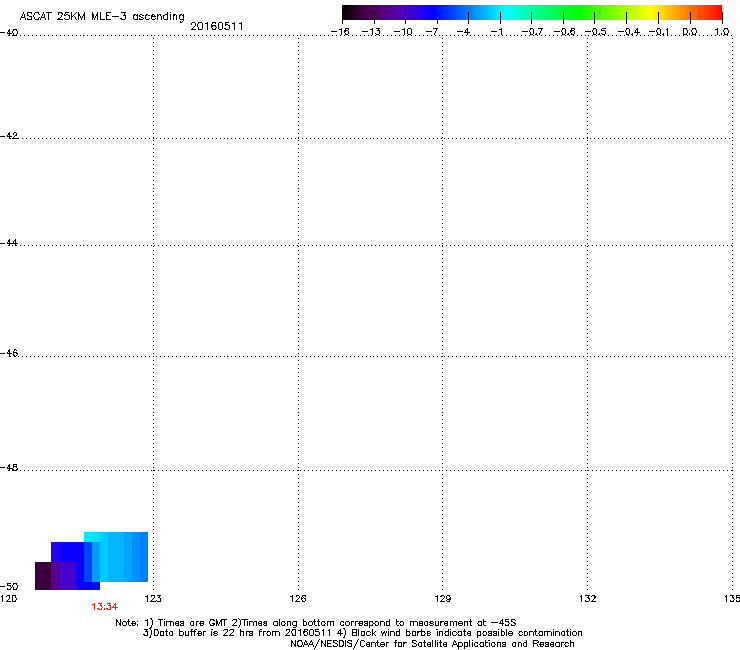The width and height of the screenshot is (740, 650).
Task: Click the -7 colorbar tick label
Action: coord(432,32)
